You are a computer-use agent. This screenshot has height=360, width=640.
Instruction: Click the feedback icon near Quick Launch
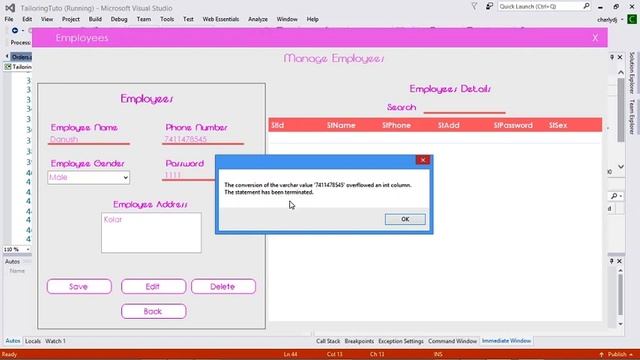click(489, 7)
